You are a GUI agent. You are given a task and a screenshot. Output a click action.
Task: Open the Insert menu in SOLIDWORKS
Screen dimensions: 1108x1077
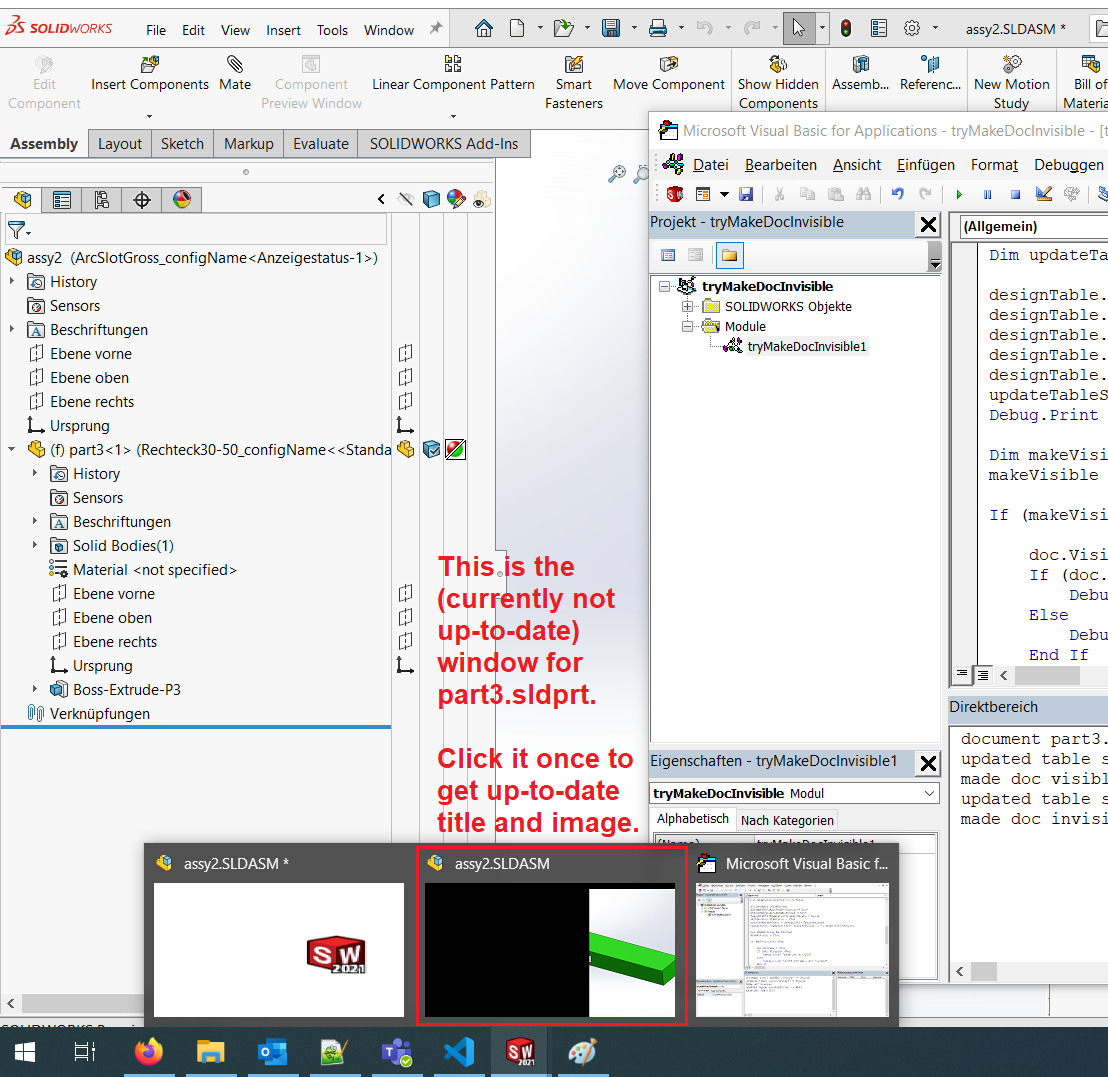click(283, 30)
